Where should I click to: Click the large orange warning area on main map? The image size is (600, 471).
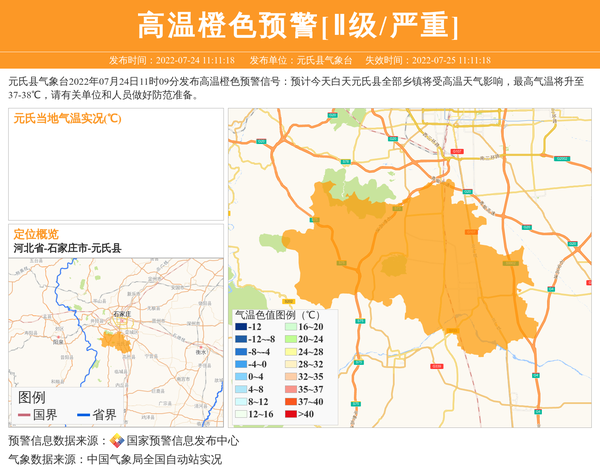[420, 260]
